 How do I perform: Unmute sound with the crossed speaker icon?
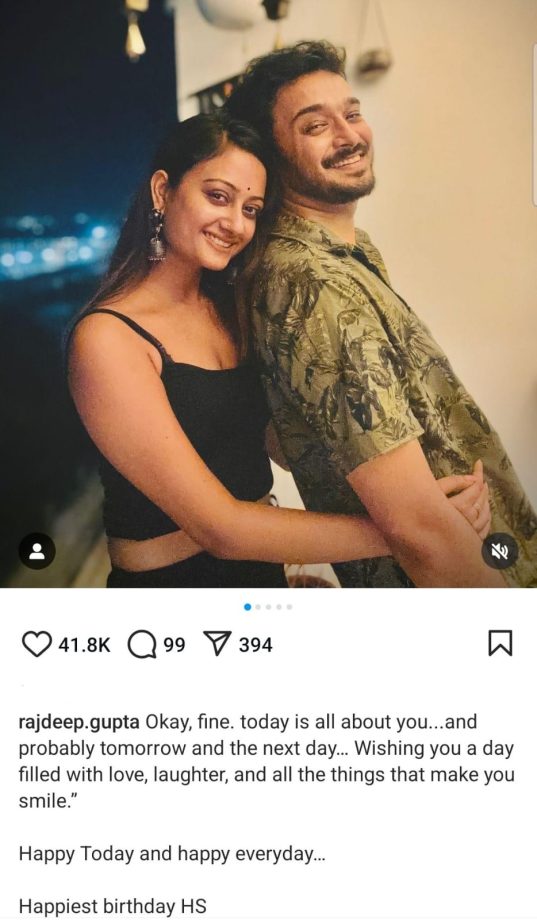500,551
